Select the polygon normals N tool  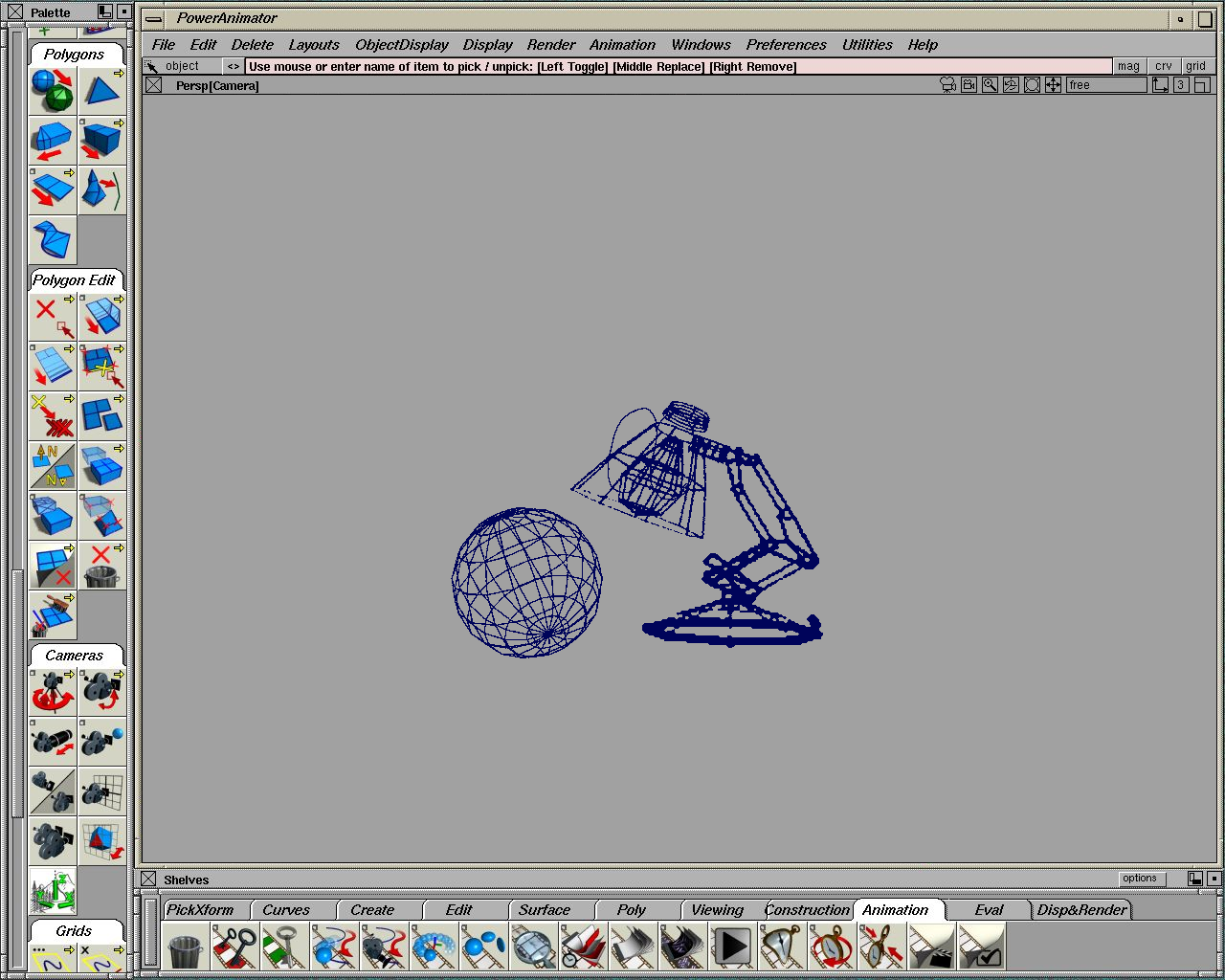coord(53,466)
